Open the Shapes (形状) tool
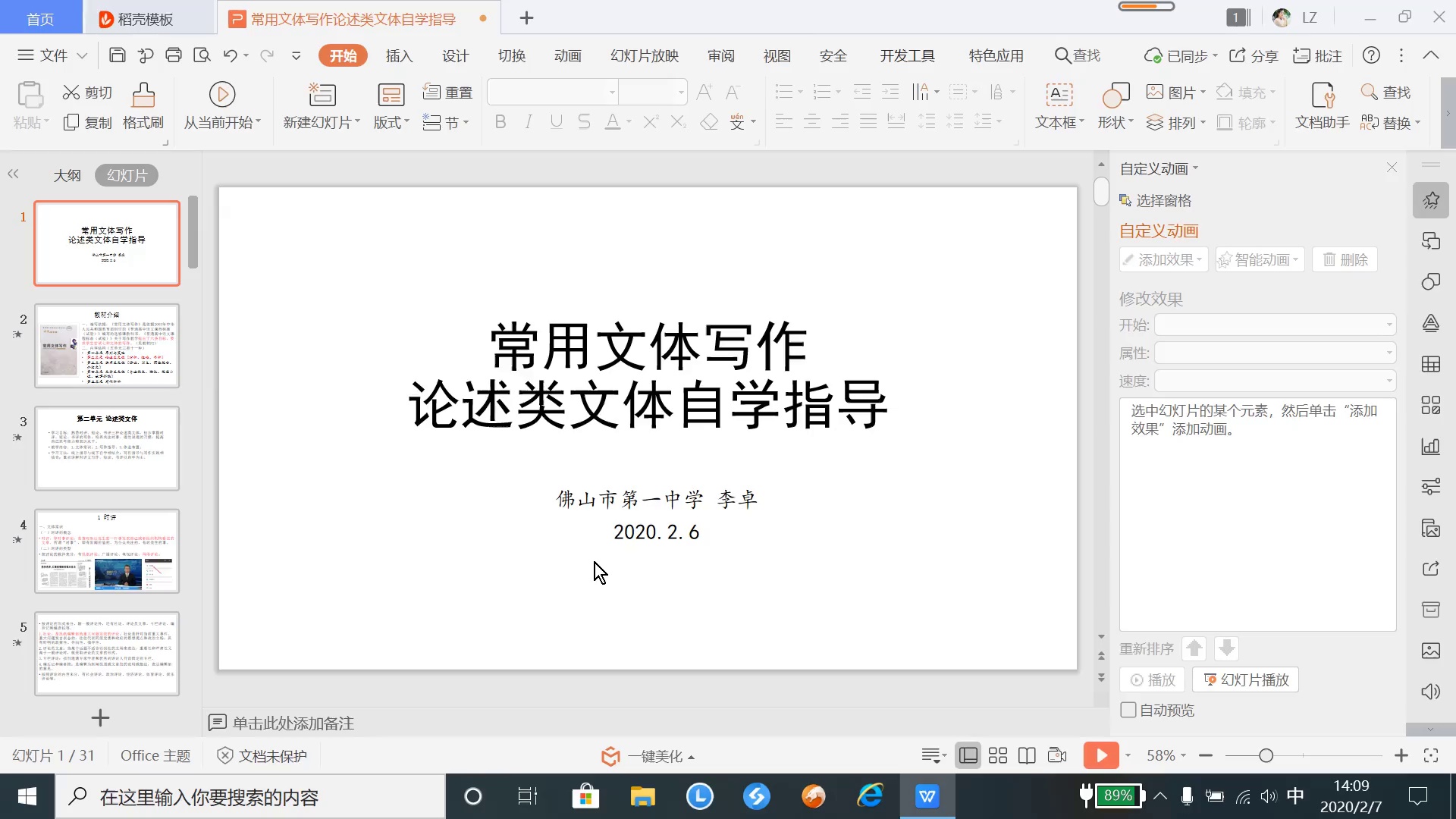 (x=1116, y=105)
